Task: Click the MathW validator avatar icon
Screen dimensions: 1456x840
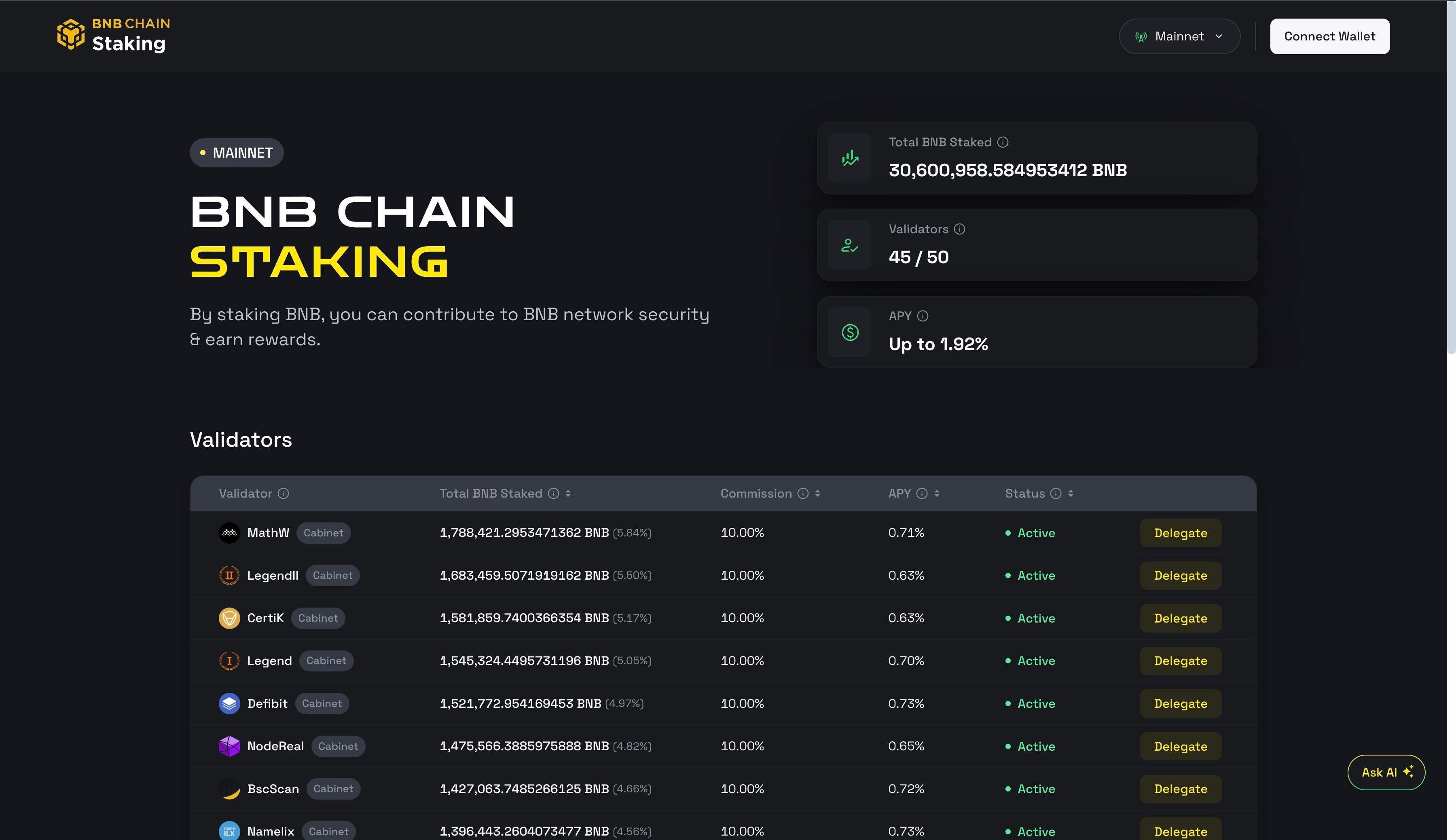Action: [229, 533]
